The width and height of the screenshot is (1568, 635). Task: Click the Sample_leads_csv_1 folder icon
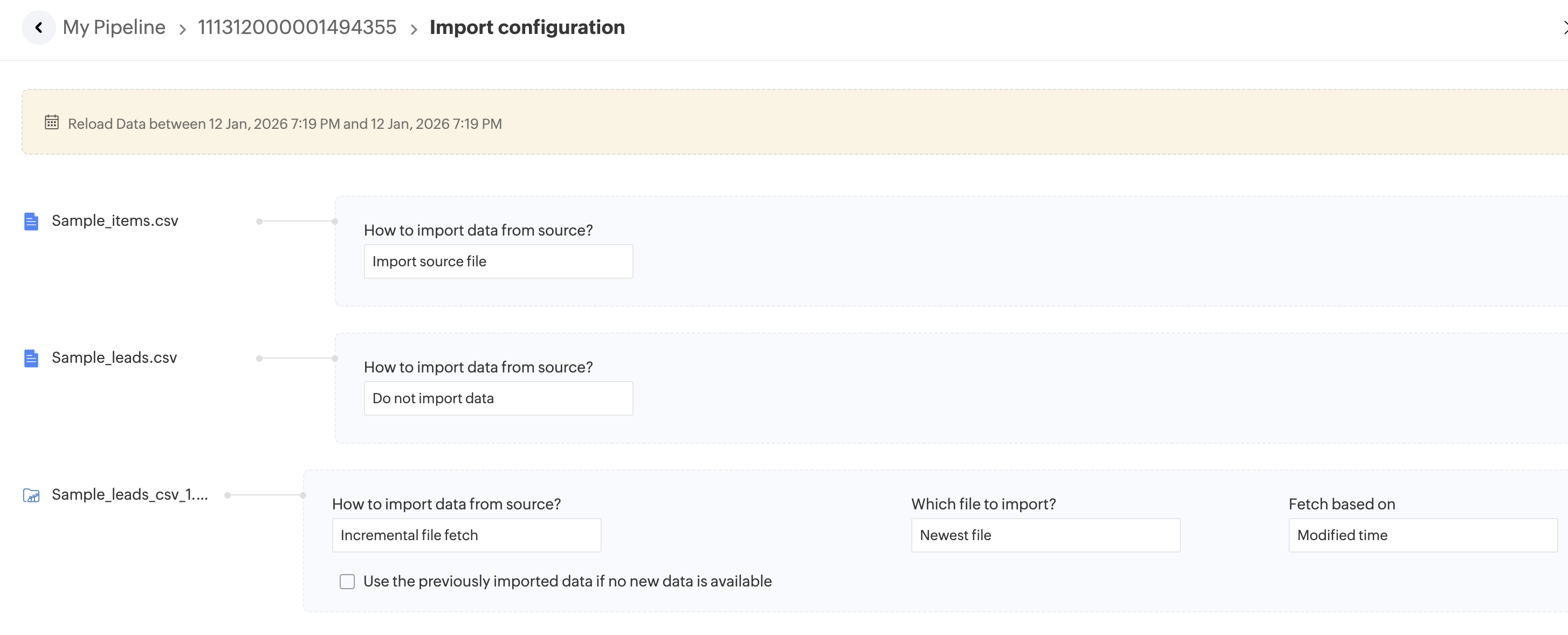click(31, 496)
